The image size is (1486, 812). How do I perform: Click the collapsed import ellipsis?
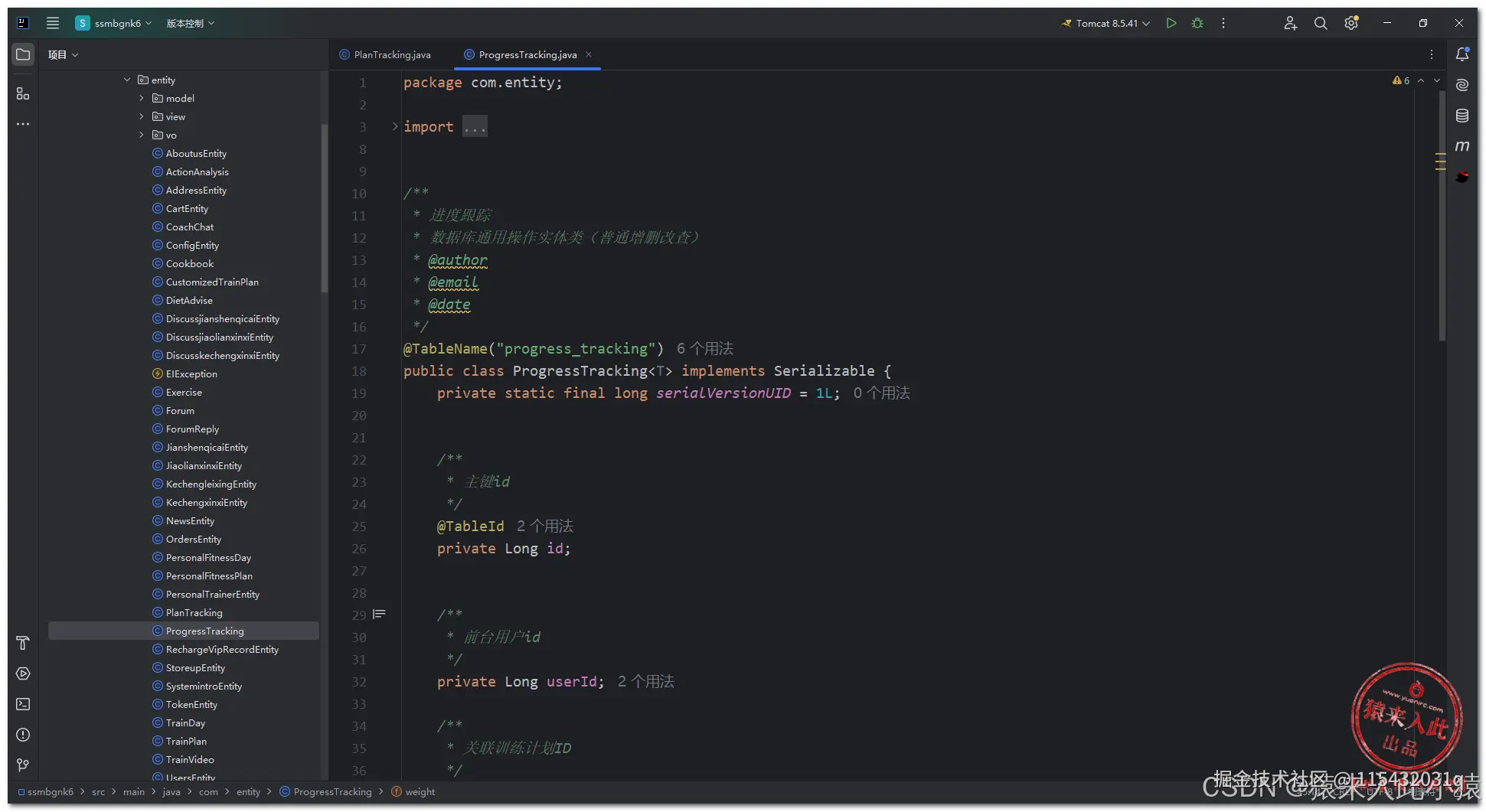(x=475, y=126)
